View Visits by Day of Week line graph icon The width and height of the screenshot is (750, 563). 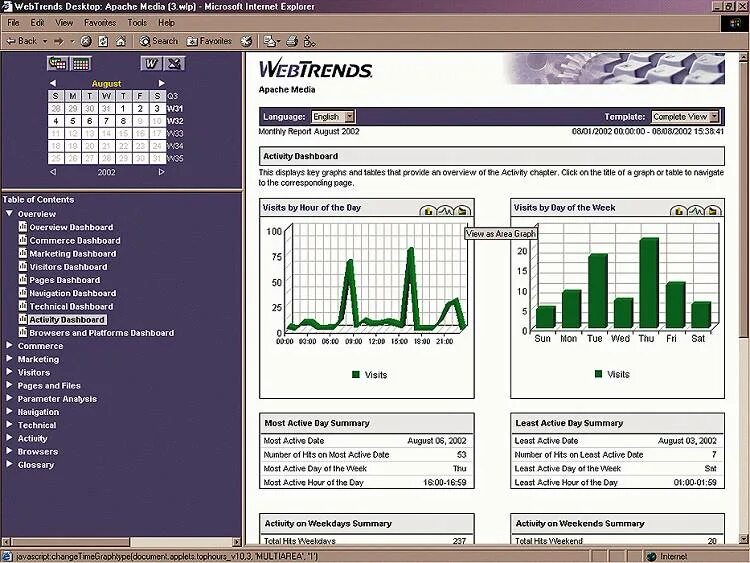(695, 210)
